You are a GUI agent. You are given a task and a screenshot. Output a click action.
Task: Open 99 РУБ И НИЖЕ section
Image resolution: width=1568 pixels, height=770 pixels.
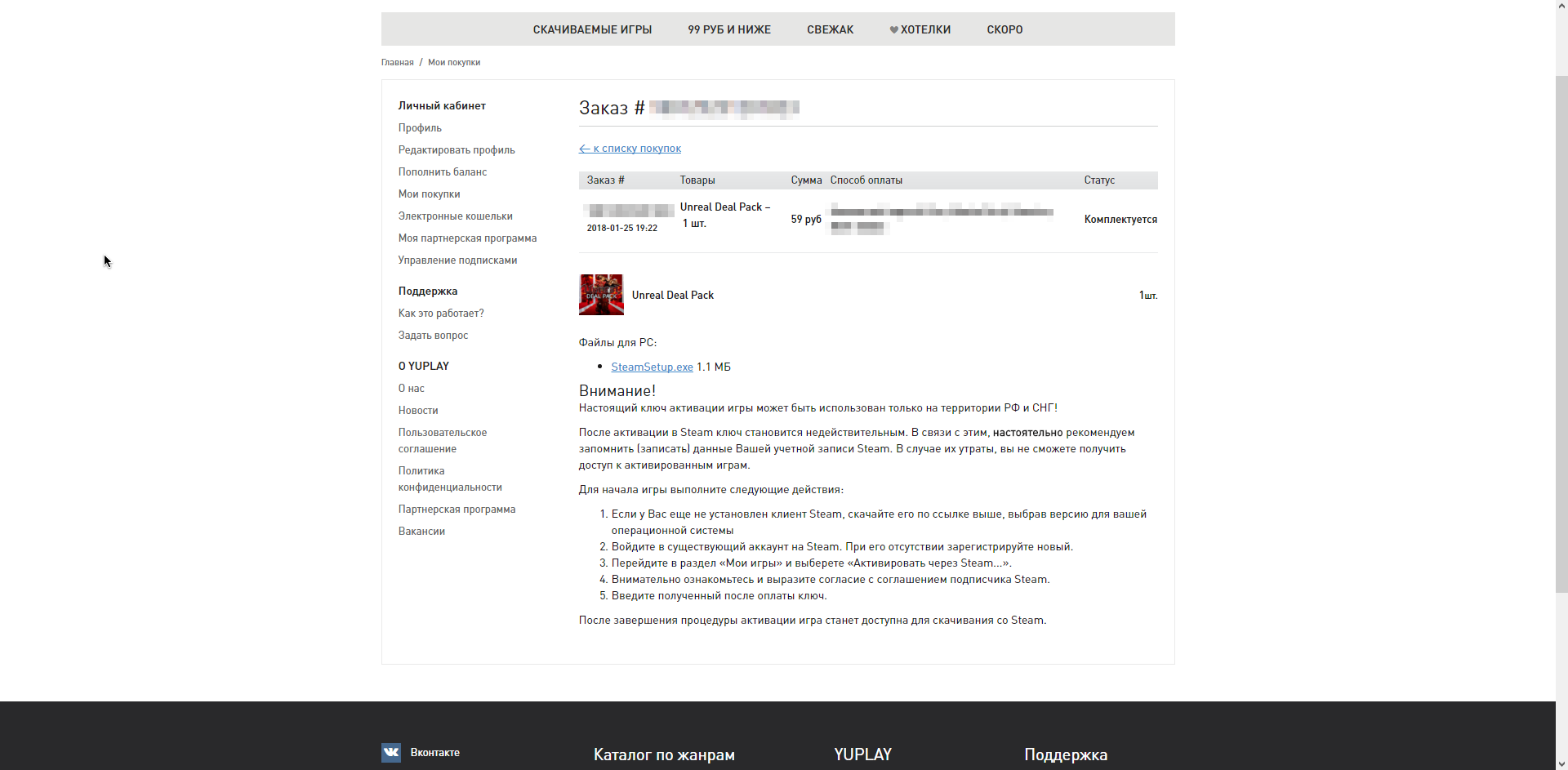[729, 29]
